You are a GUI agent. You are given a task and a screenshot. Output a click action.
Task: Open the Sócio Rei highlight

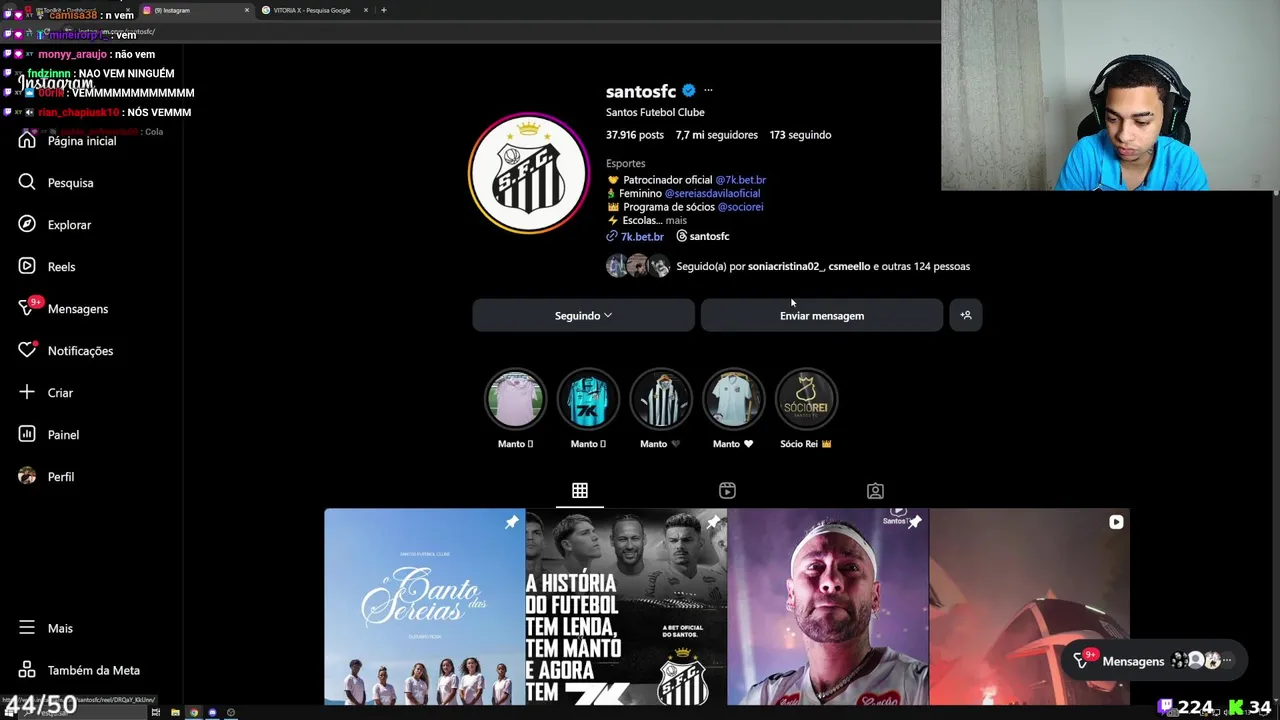(806, 399)
